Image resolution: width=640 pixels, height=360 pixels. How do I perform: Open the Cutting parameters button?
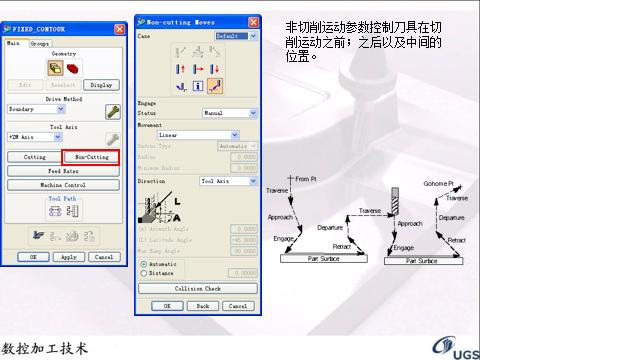click(x=35, y=157)
